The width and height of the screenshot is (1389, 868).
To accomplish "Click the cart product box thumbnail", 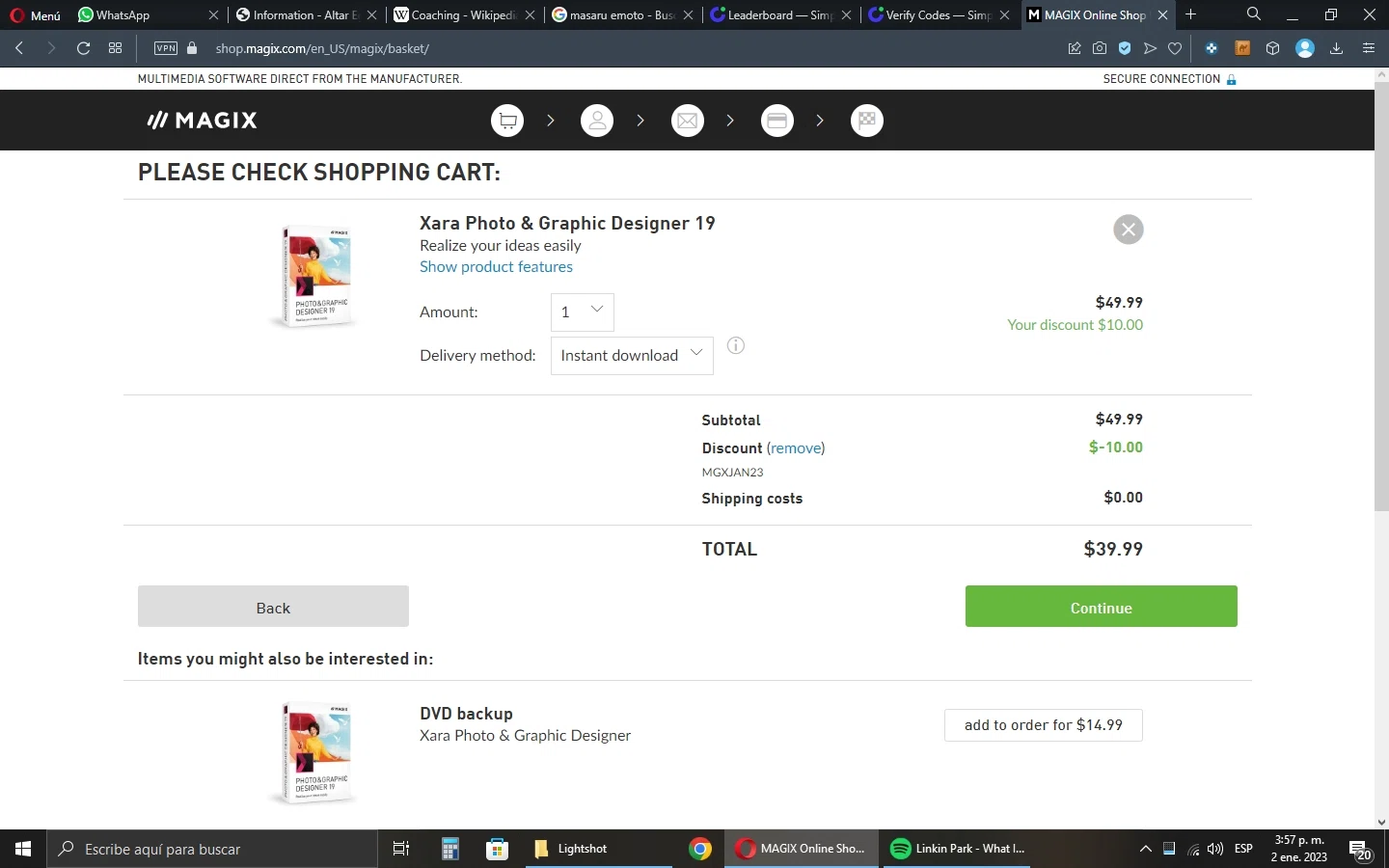I will click(x=315, y=277).
